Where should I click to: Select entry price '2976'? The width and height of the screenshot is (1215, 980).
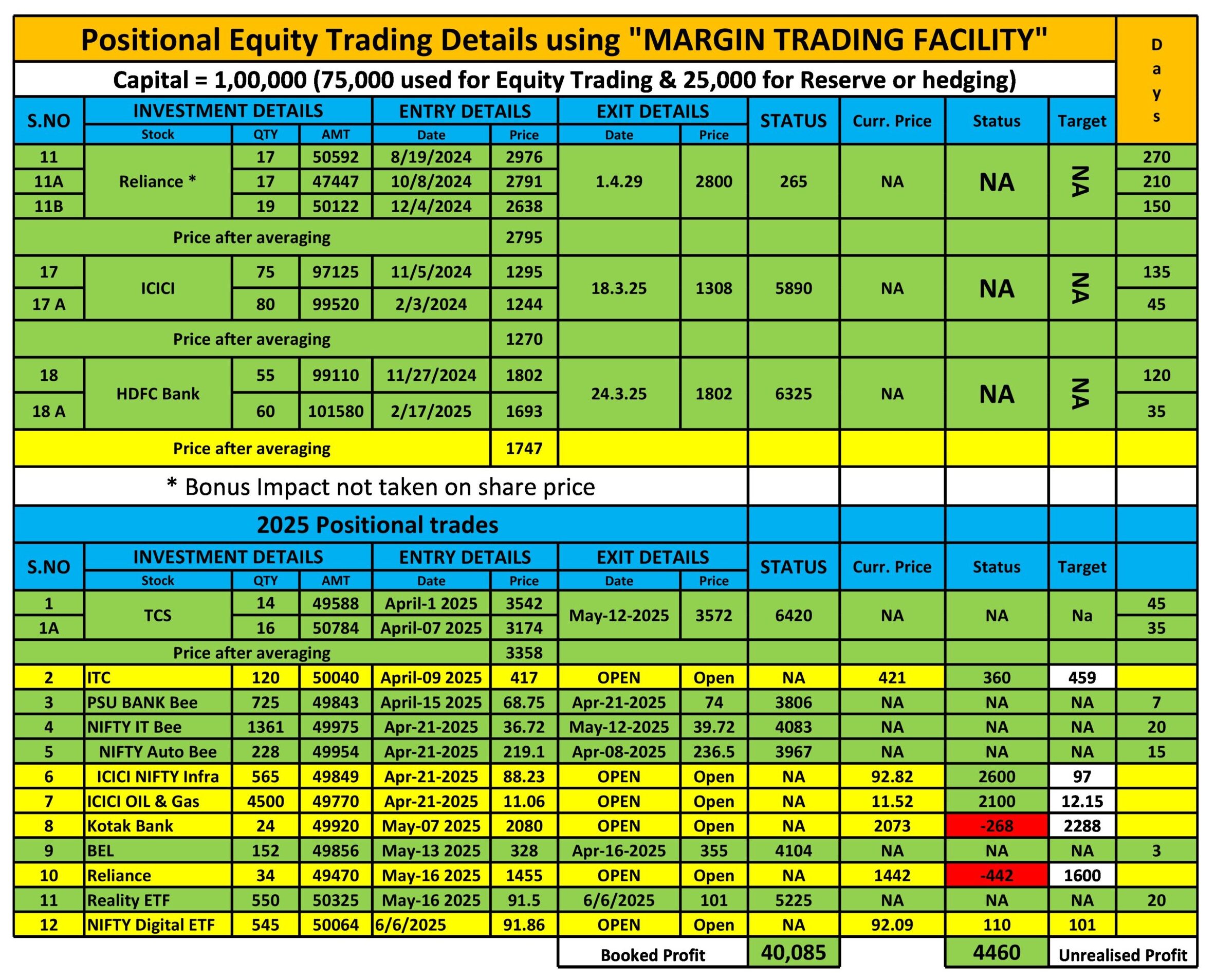click(524, 157)
